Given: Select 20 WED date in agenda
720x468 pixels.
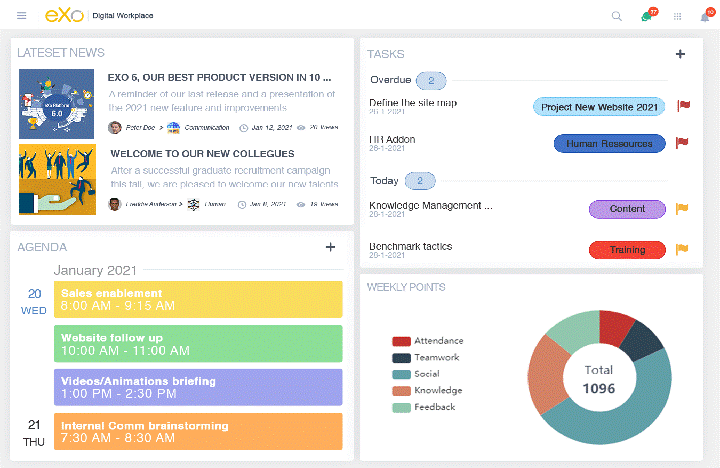Looking at the screenshot, I should pyautogui.click(x=34, y=302).
